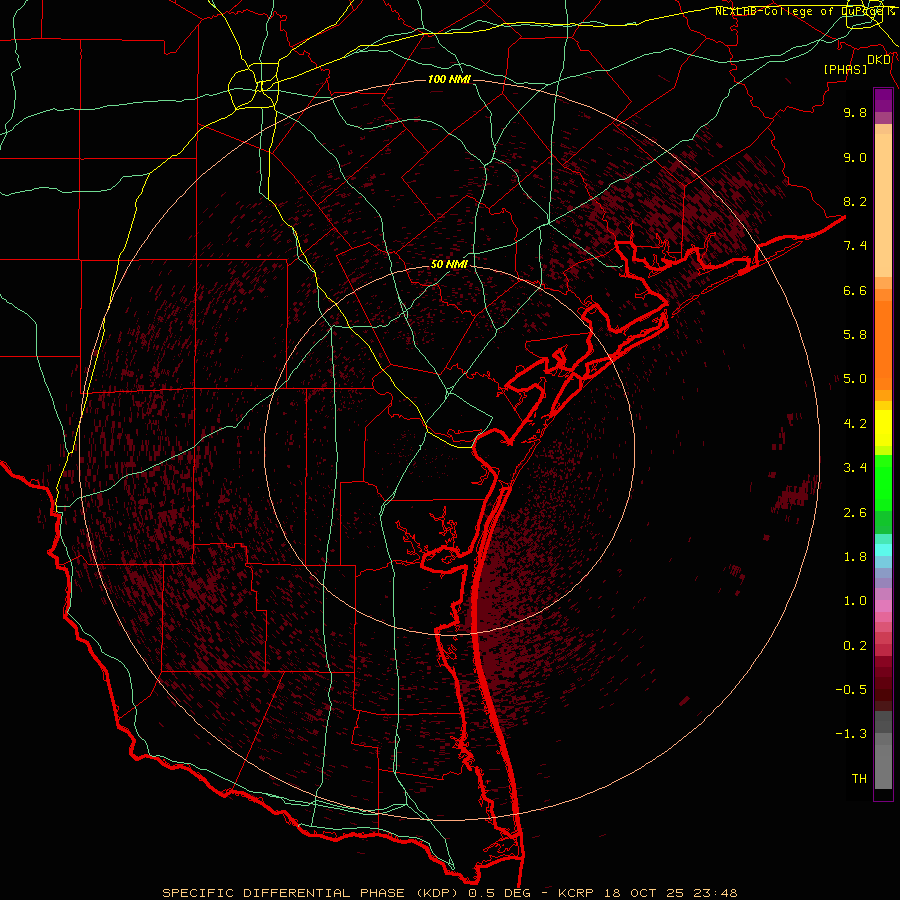This screenshot has width=900, height=900.
Task: Click the 8.2 scale value
Action: [855, 201]
